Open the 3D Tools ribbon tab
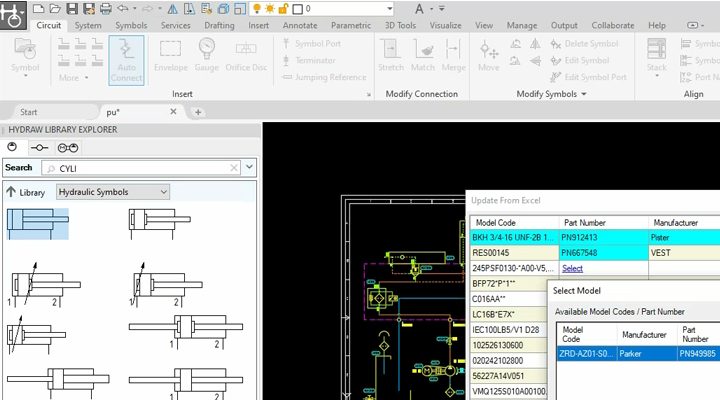The width and height of the screenshot is (720, 400). click(400, 25)
